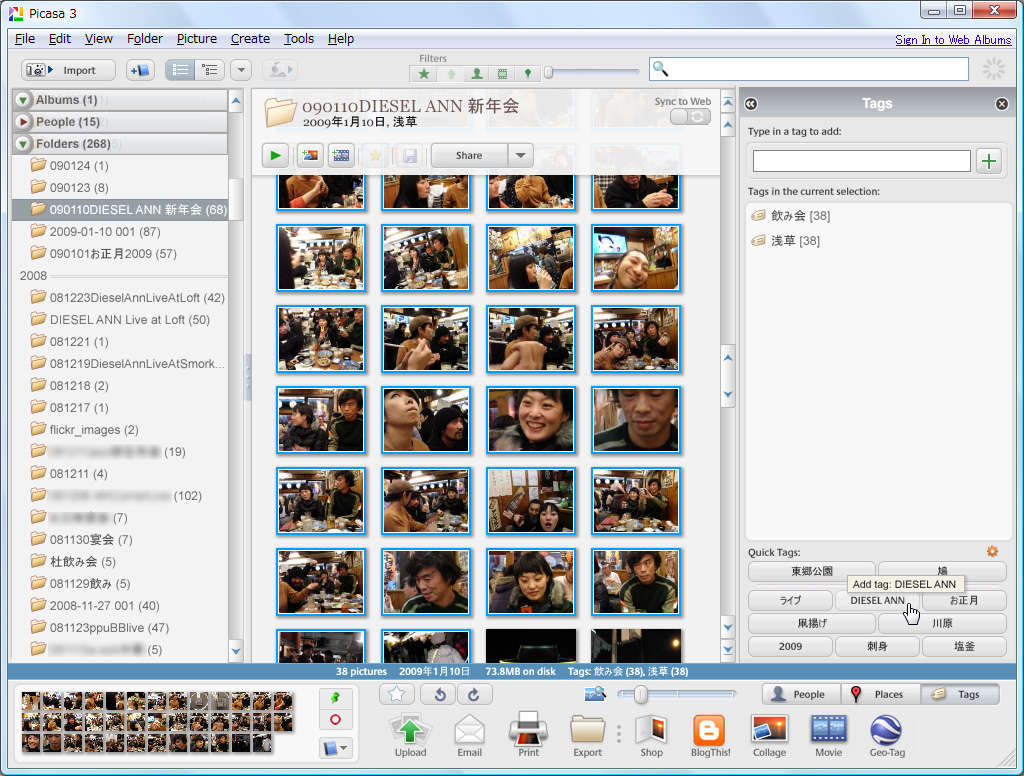Jump to bottom of photo library
Screen dimensions: 1024x776
[x=728, y=649]
